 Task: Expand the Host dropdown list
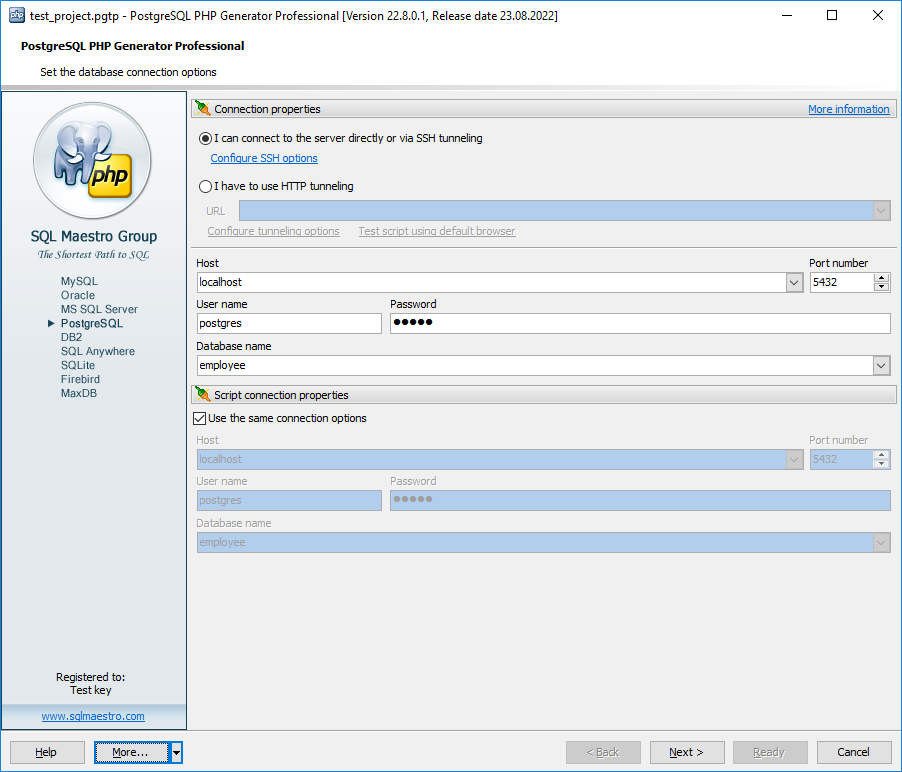(x=794, y=283)
